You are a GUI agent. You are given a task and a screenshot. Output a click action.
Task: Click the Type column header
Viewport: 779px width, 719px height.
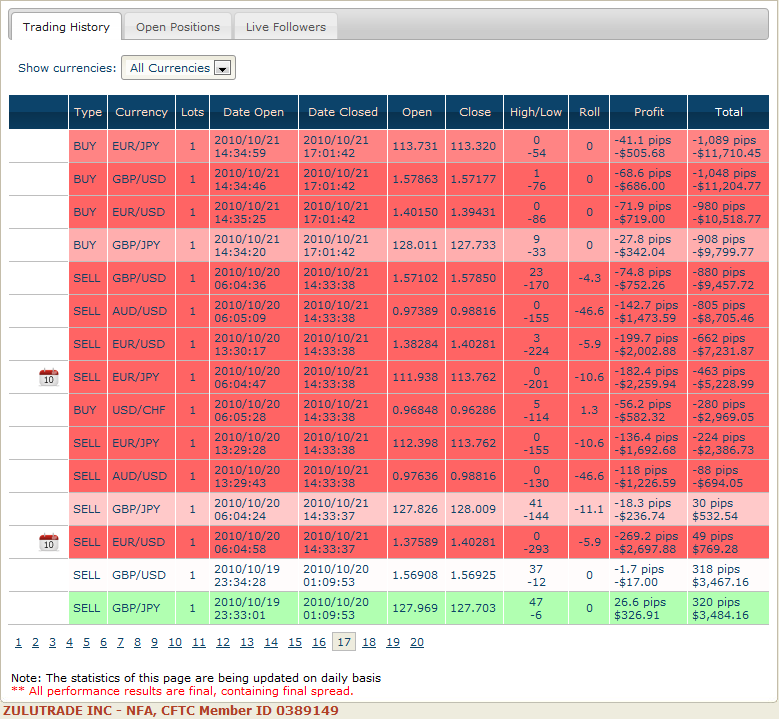[88, 112]
